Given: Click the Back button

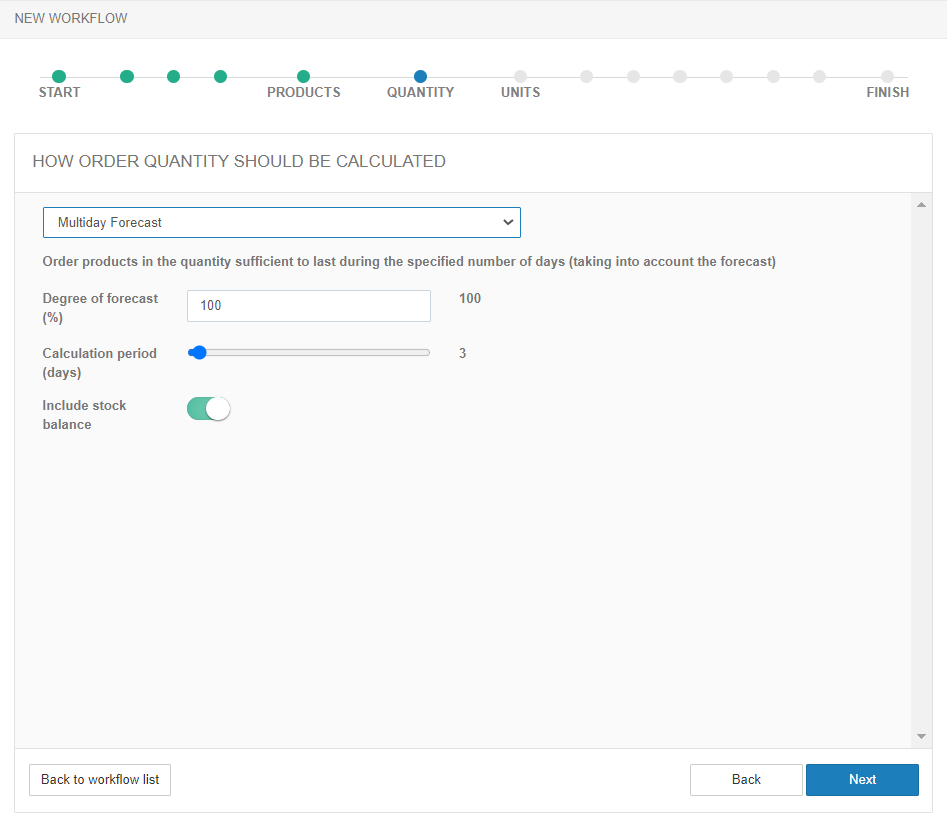Looking at the screenshot, I should click(746, 780).
